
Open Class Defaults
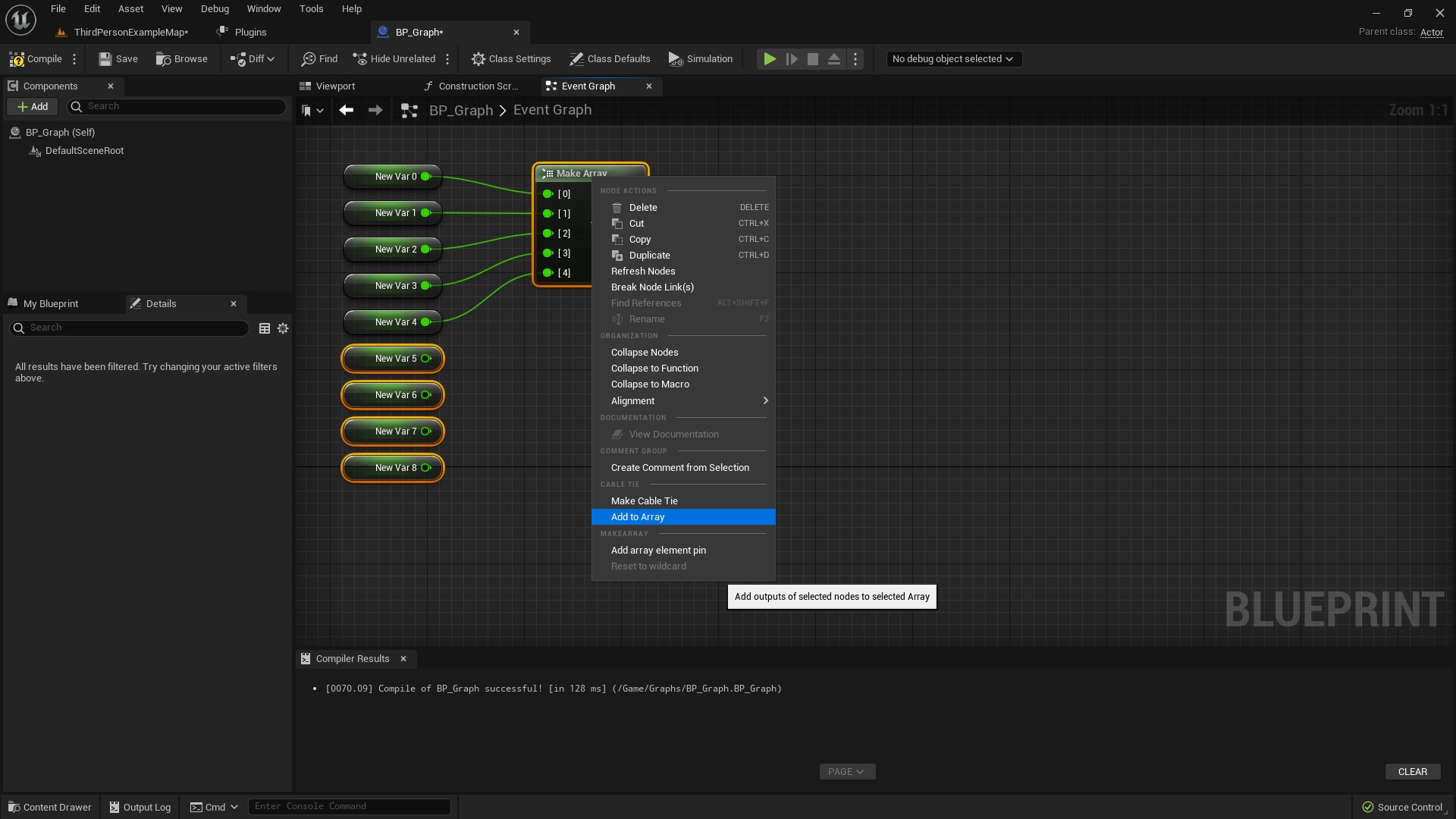click(610, 58)
